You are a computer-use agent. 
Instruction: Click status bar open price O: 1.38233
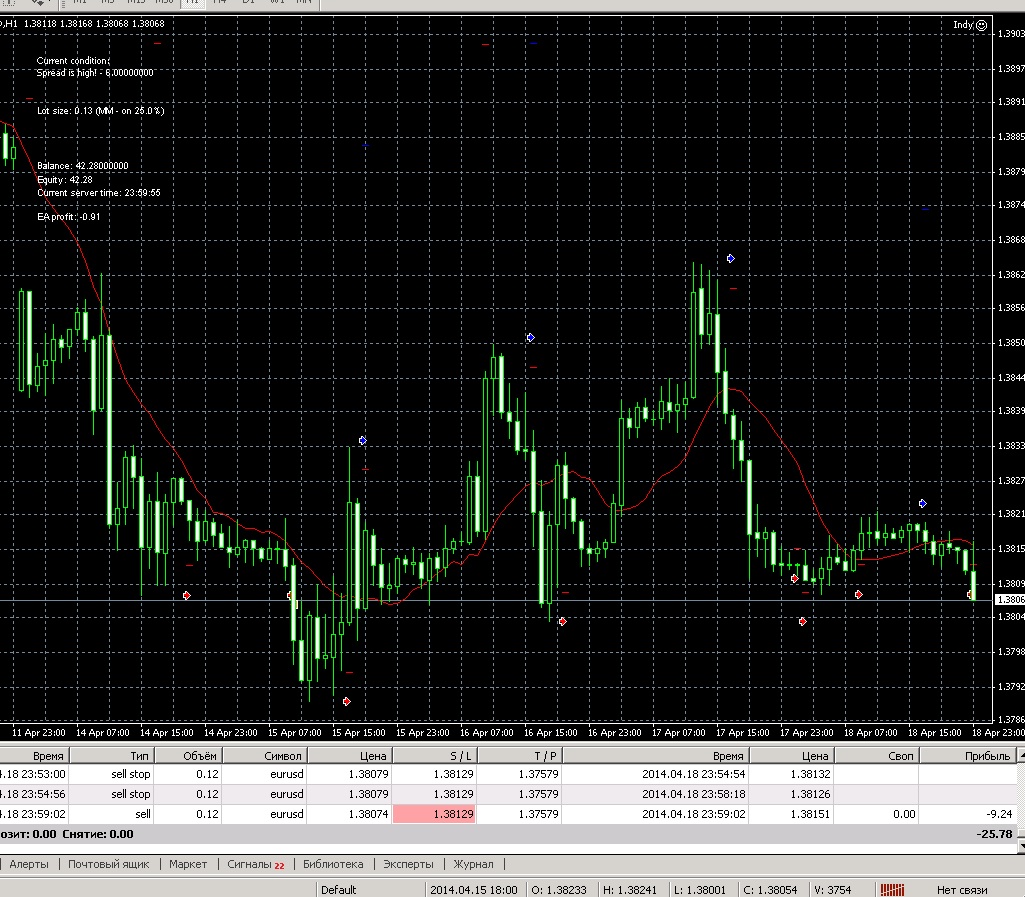pos(558,890)
